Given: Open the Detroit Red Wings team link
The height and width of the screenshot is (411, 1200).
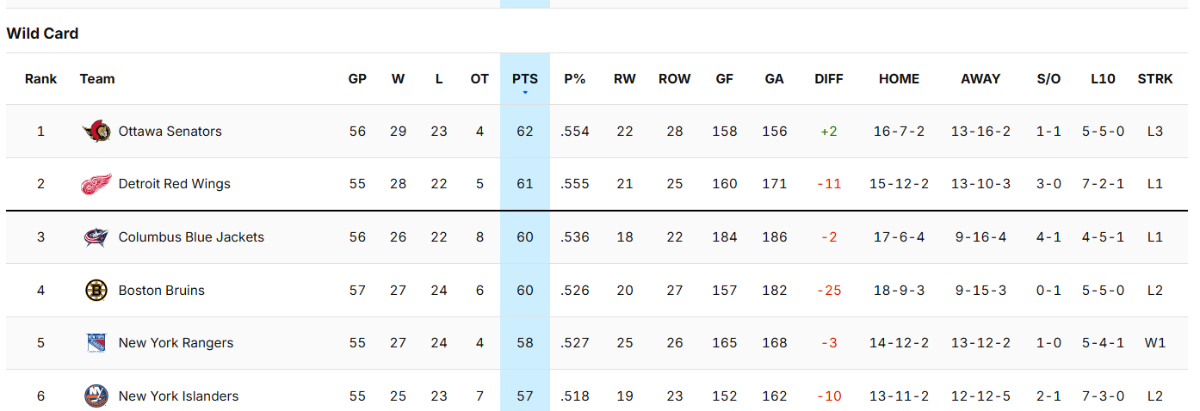Looking at the screenshot, I should click(174, 184).
